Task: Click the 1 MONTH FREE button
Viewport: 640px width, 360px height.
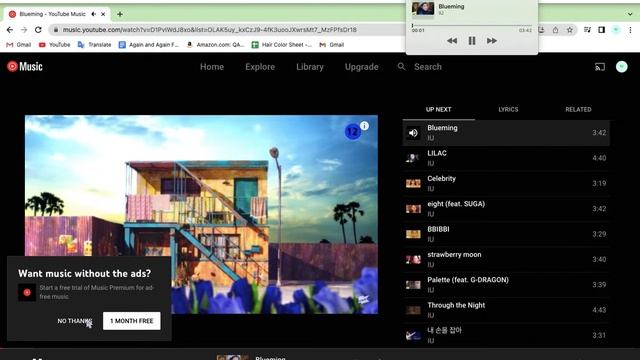Action: point(131,321)
